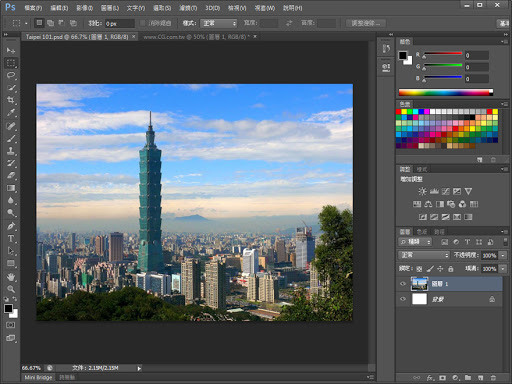The height and width of the screenshot is (384, 512).
Task: Close the Taipei 101.psd tab
Action: (134, 36)
